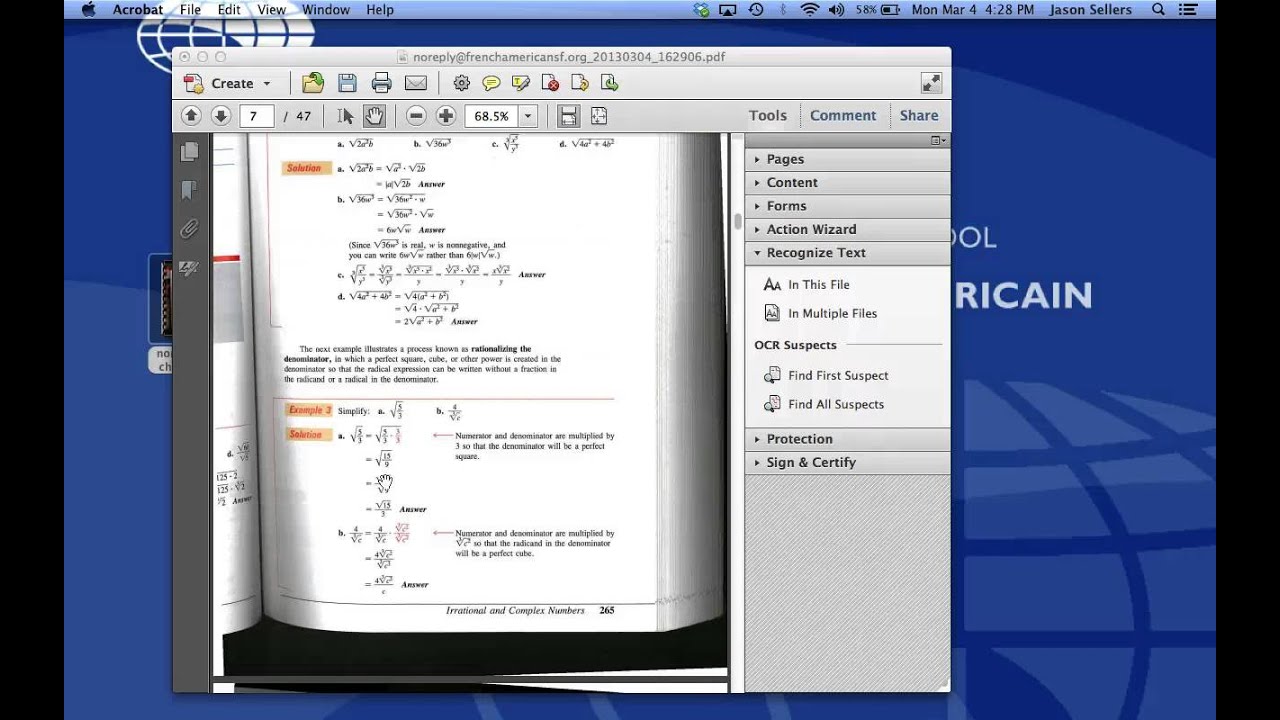Email the file using the envelope icon
Screen dimensions: 1280x720
(x=415, y=83)
